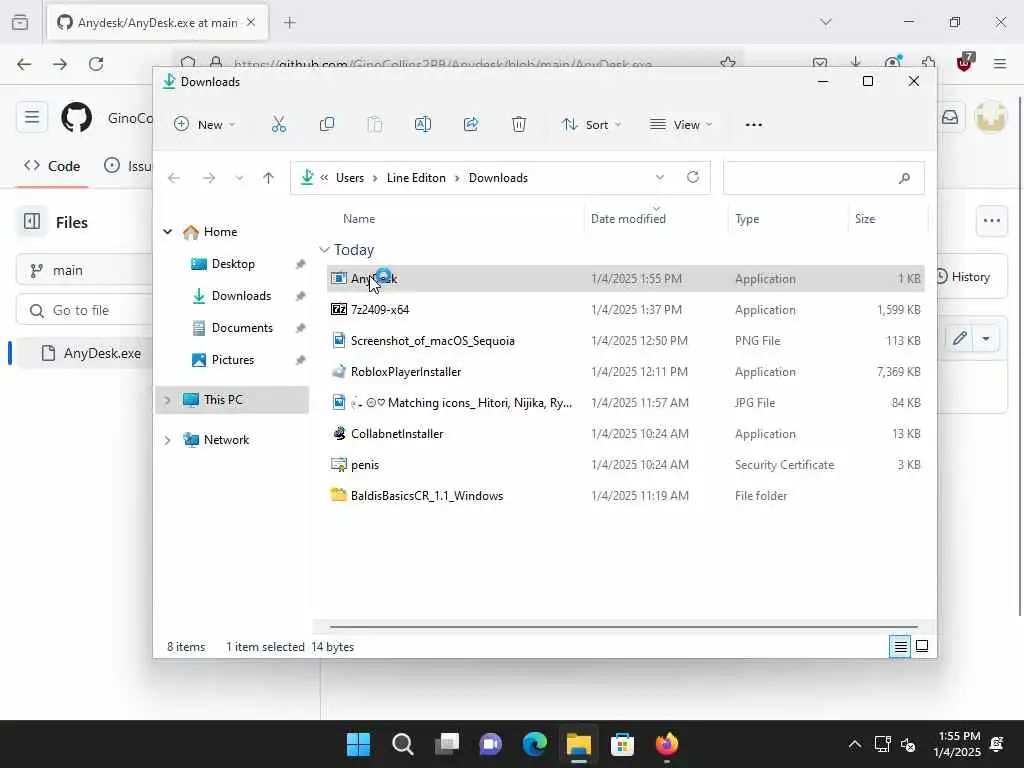Click the Rename icon in Explorer toolbar
Viewport: 1024px width, 768px height.
click(x=423, y=124)
